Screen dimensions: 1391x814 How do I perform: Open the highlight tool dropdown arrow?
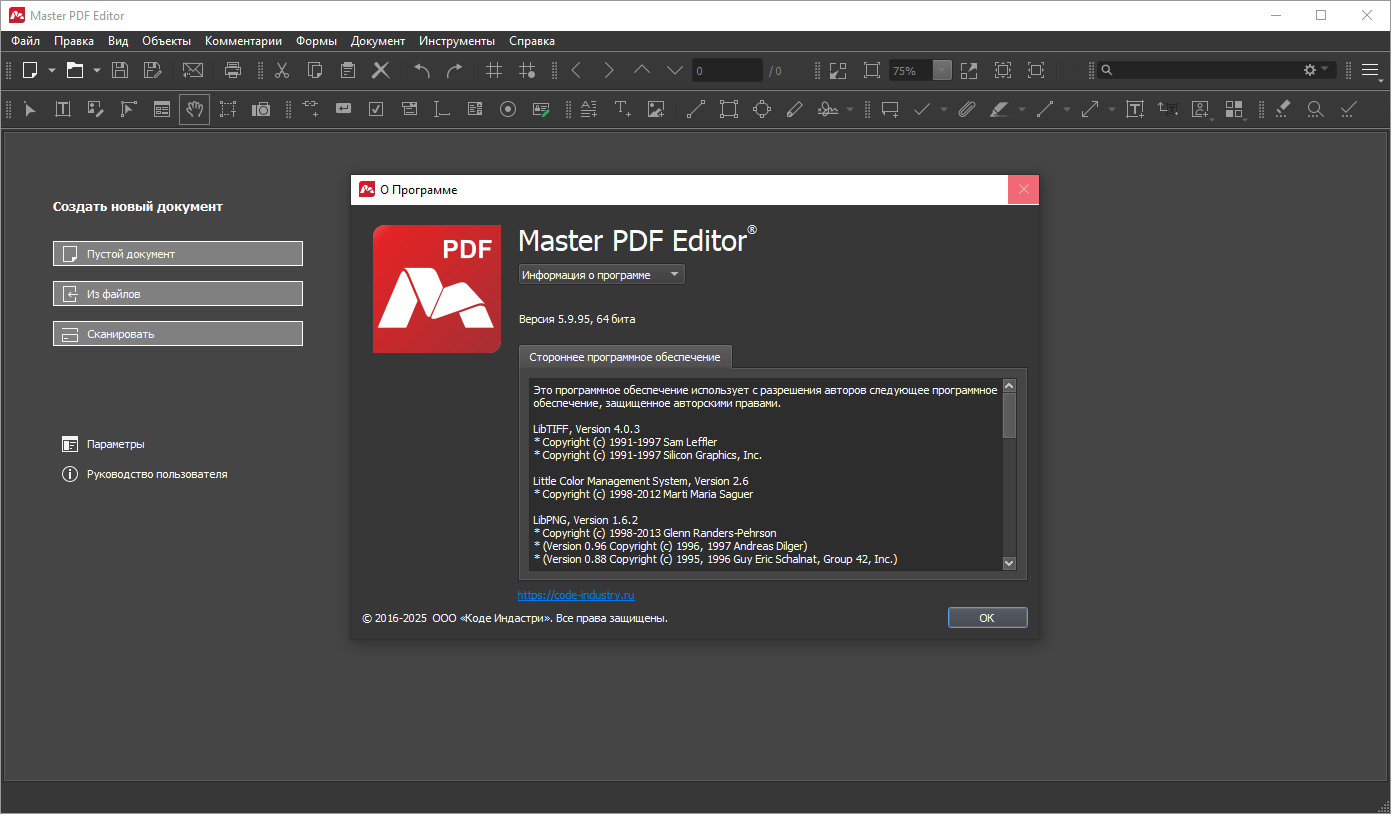click(1022, 109)
